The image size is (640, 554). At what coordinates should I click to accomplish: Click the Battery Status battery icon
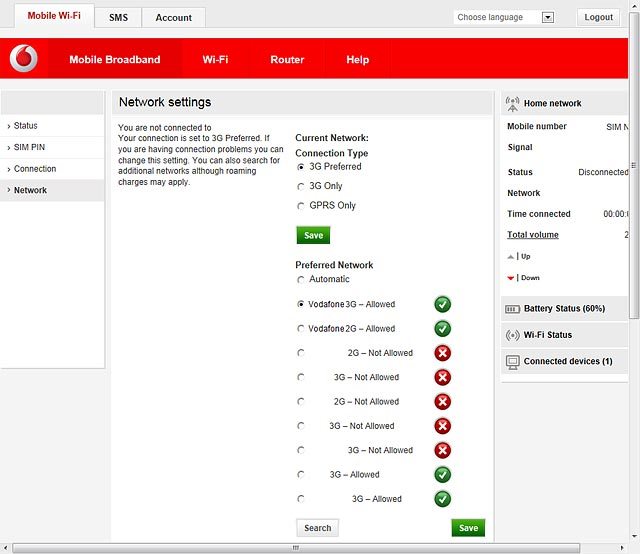tap(512, 309)
